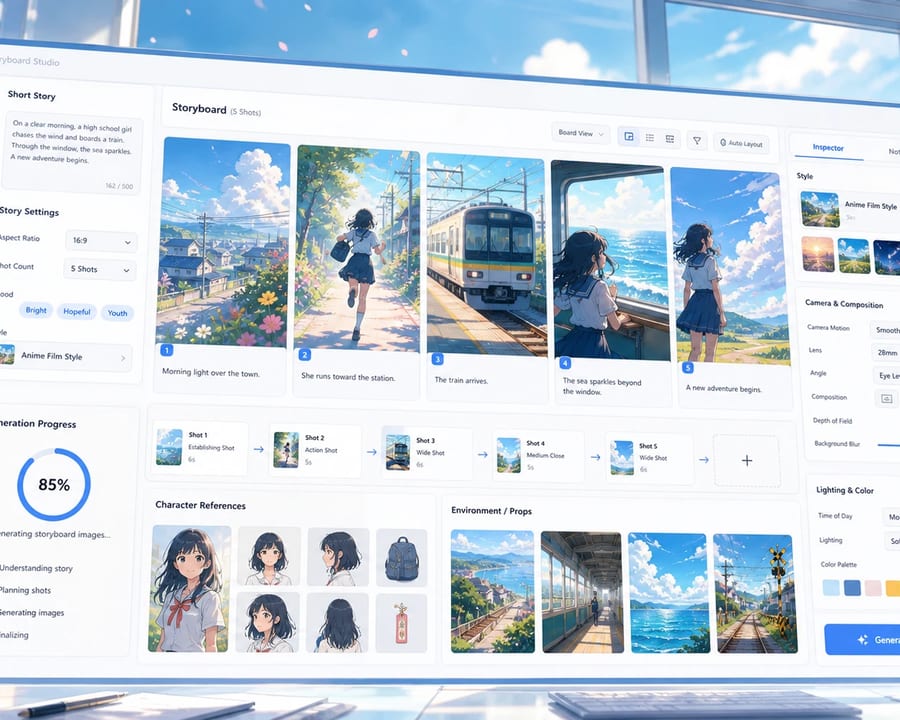Select the large front character reference portrait

(189, 589)
